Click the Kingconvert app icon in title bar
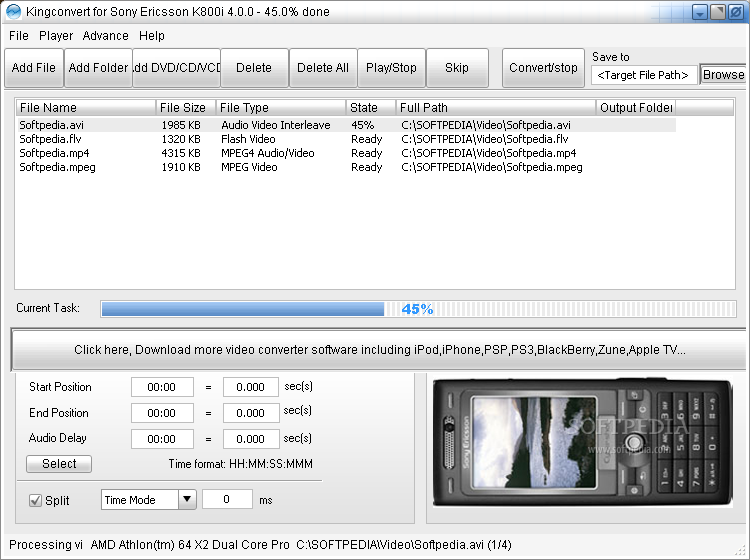Screen dimensions: 750x560 (x=13, y=11)
